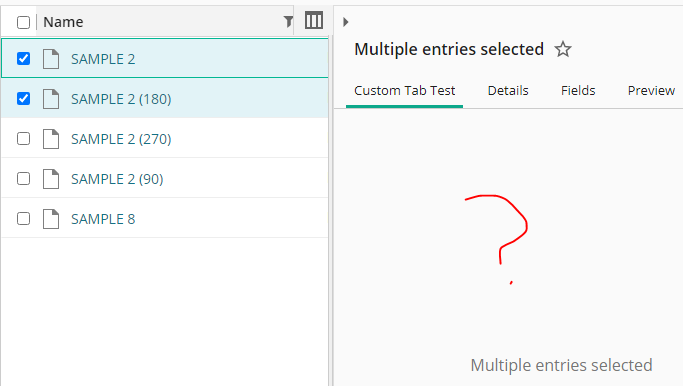Toggle the select-all checkbox in header
Viewport: 683px width, 386px height.
[x=24, y=22]
